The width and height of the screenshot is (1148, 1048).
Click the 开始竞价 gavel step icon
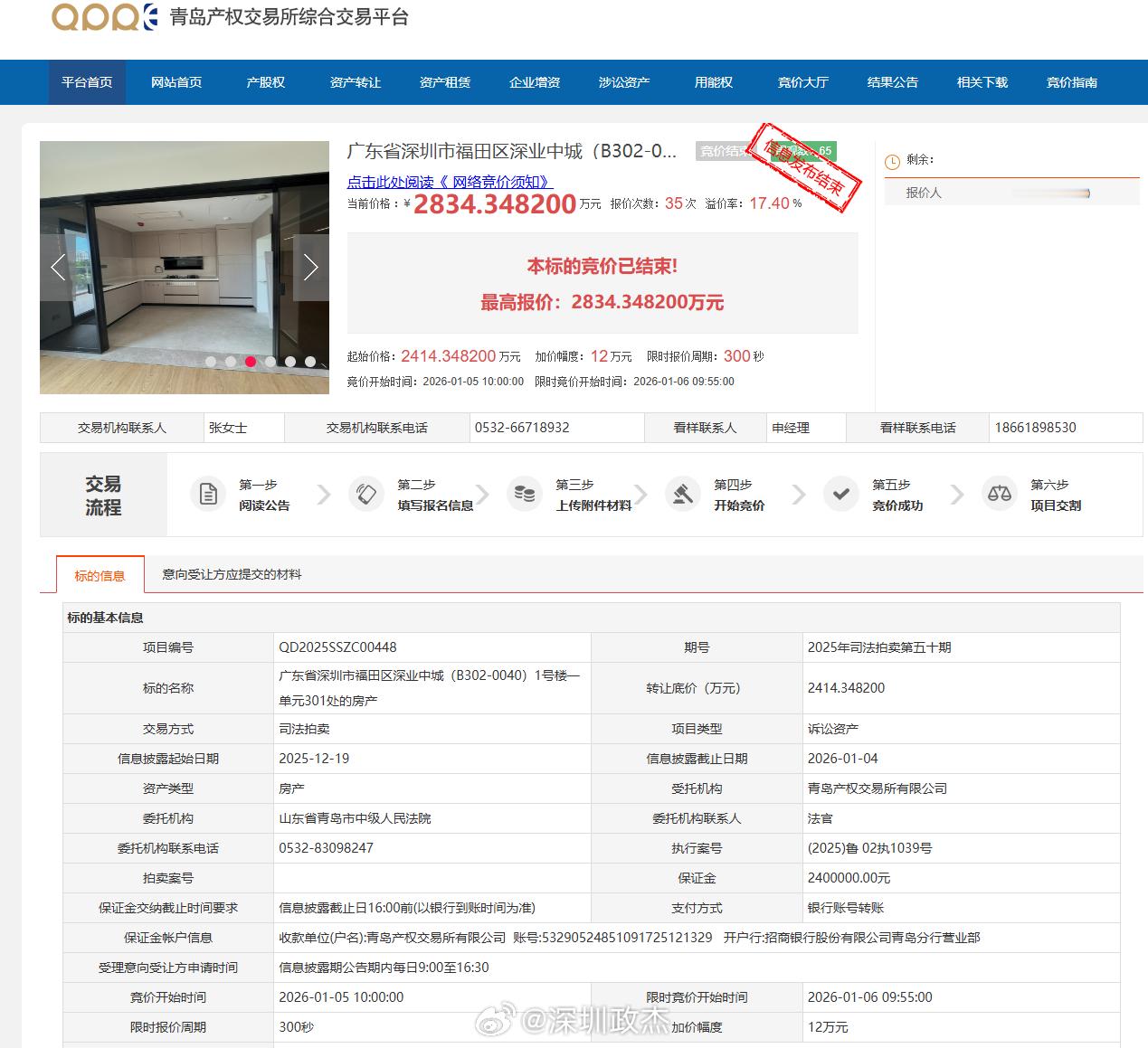click(x=683, y=494)
